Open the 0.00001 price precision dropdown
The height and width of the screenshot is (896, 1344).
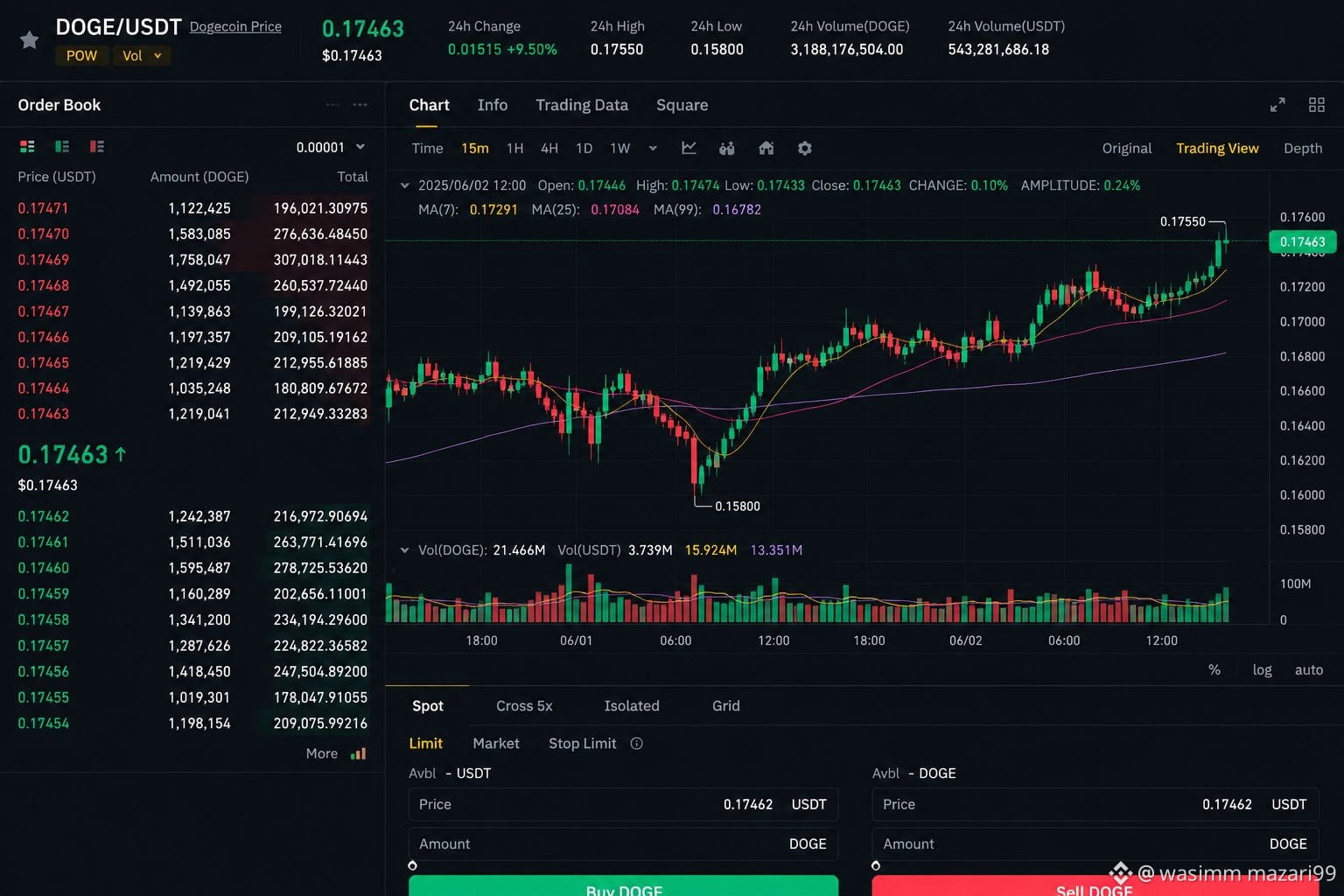pos(331,147)
